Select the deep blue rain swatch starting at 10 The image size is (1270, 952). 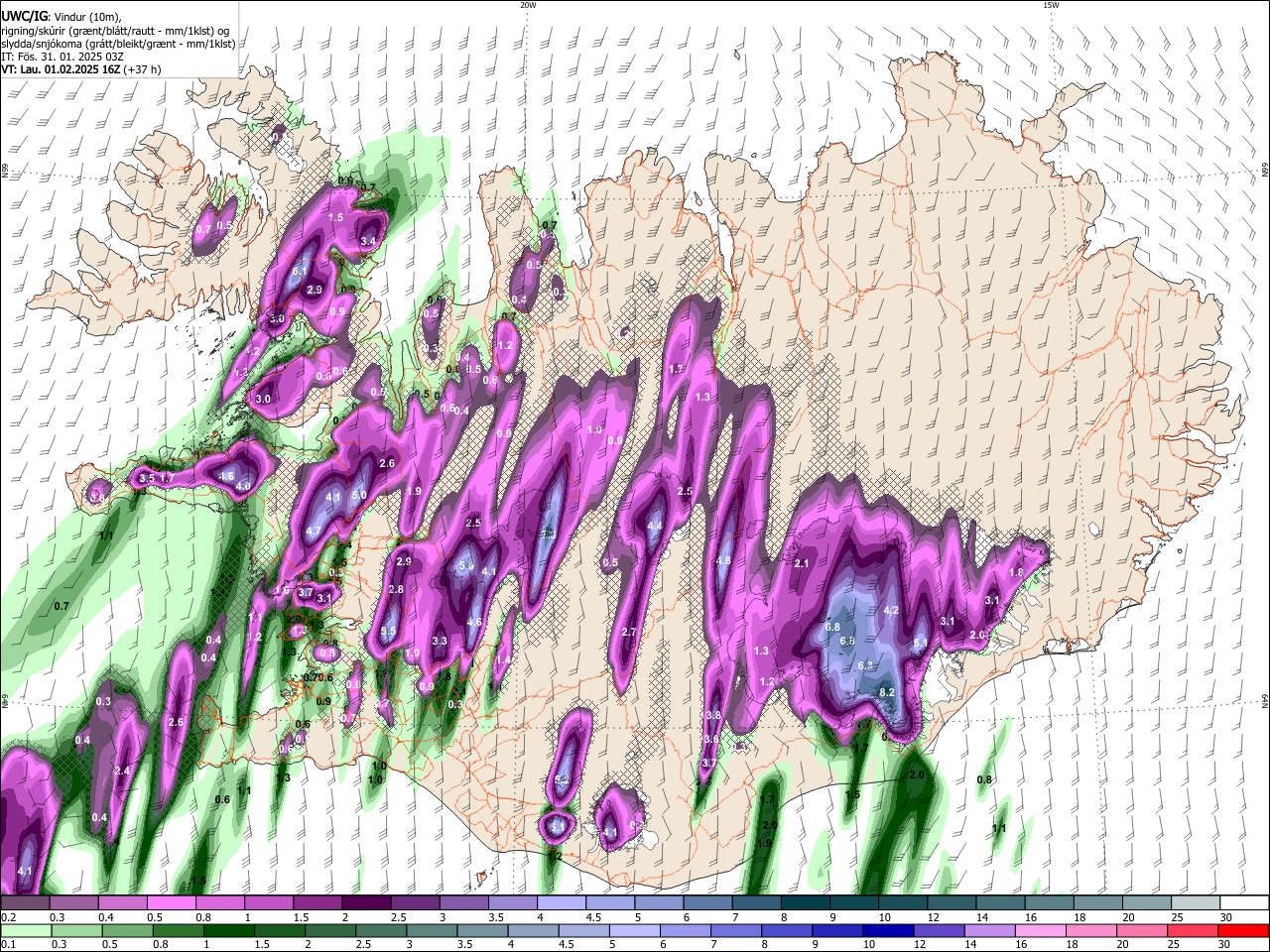(x=886, y=931)
